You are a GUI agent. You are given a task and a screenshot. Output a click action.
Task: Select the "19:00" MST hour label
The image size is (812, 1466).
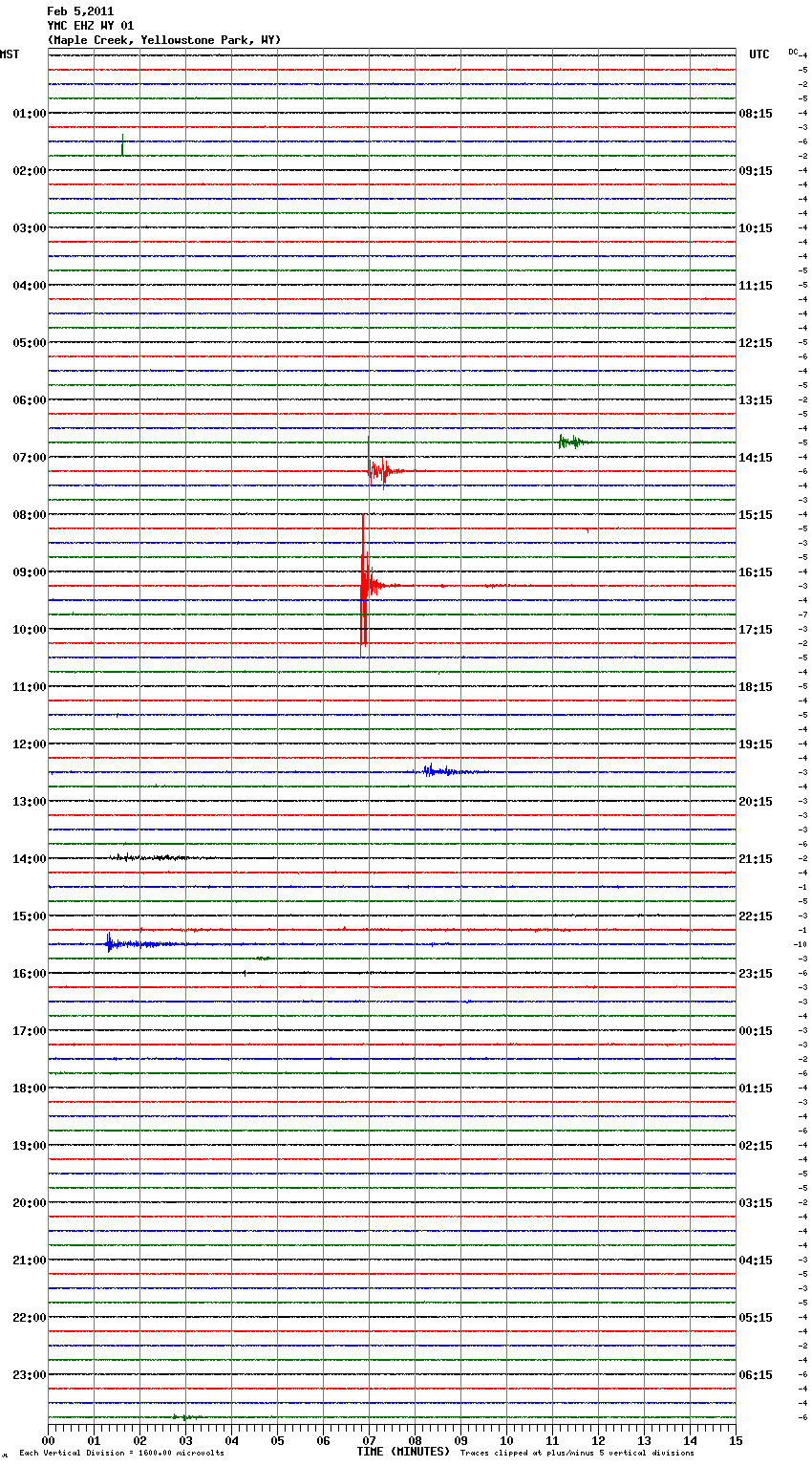coord(29,1146)
